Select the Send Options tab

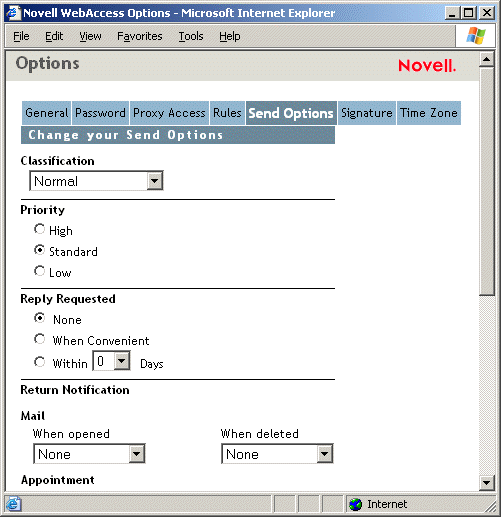point(291,113)
